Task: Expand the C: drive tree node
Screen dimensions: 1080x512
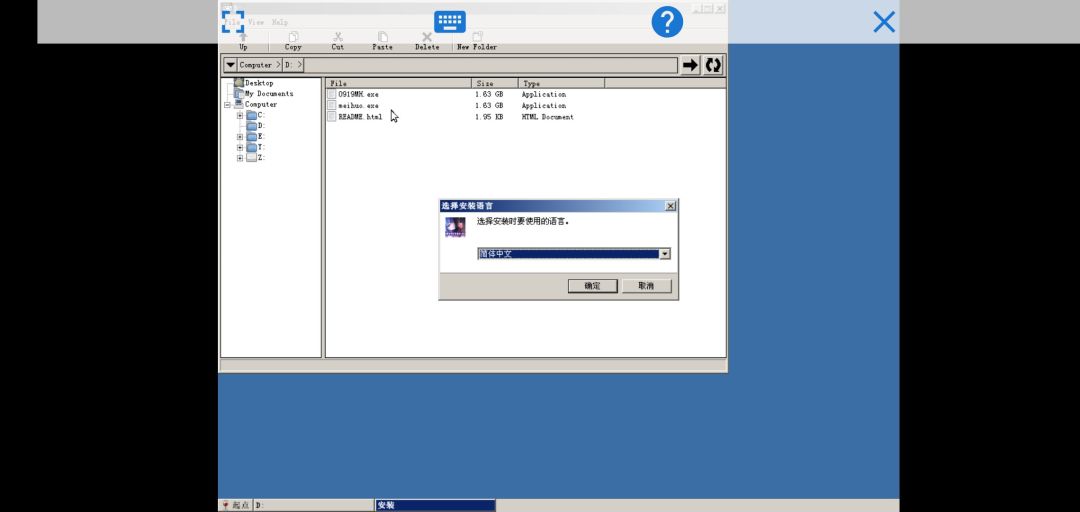Action: (x=240, y=115)
